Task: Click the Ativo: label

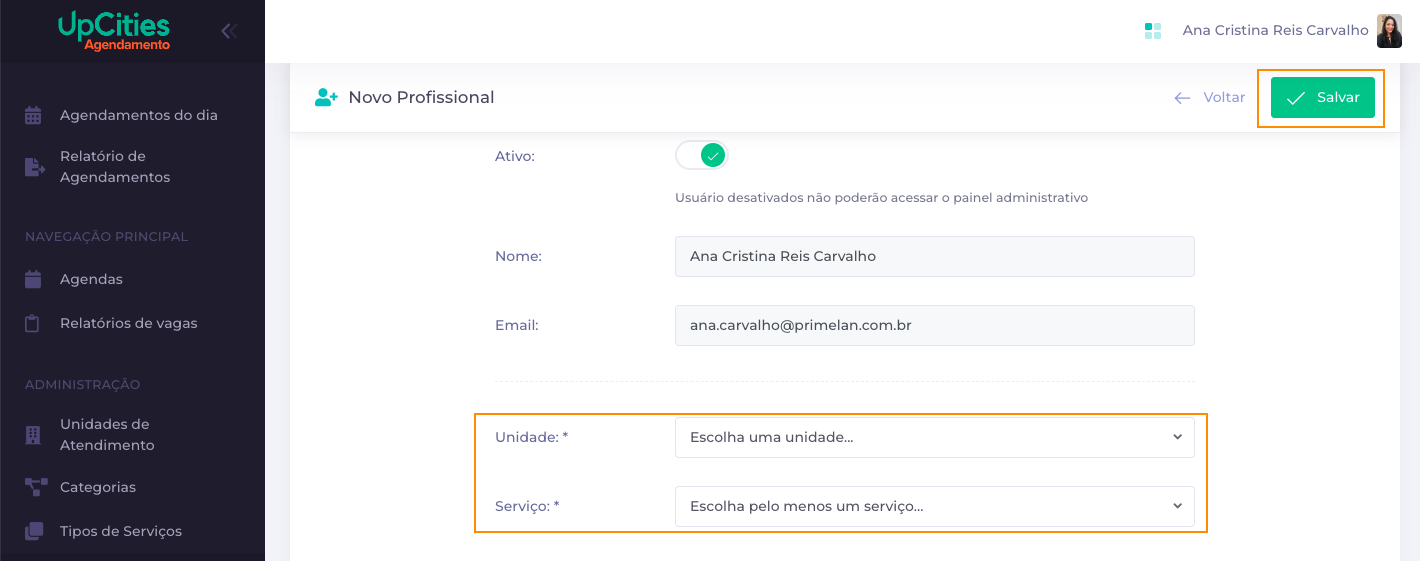Action: coord(515,156)
